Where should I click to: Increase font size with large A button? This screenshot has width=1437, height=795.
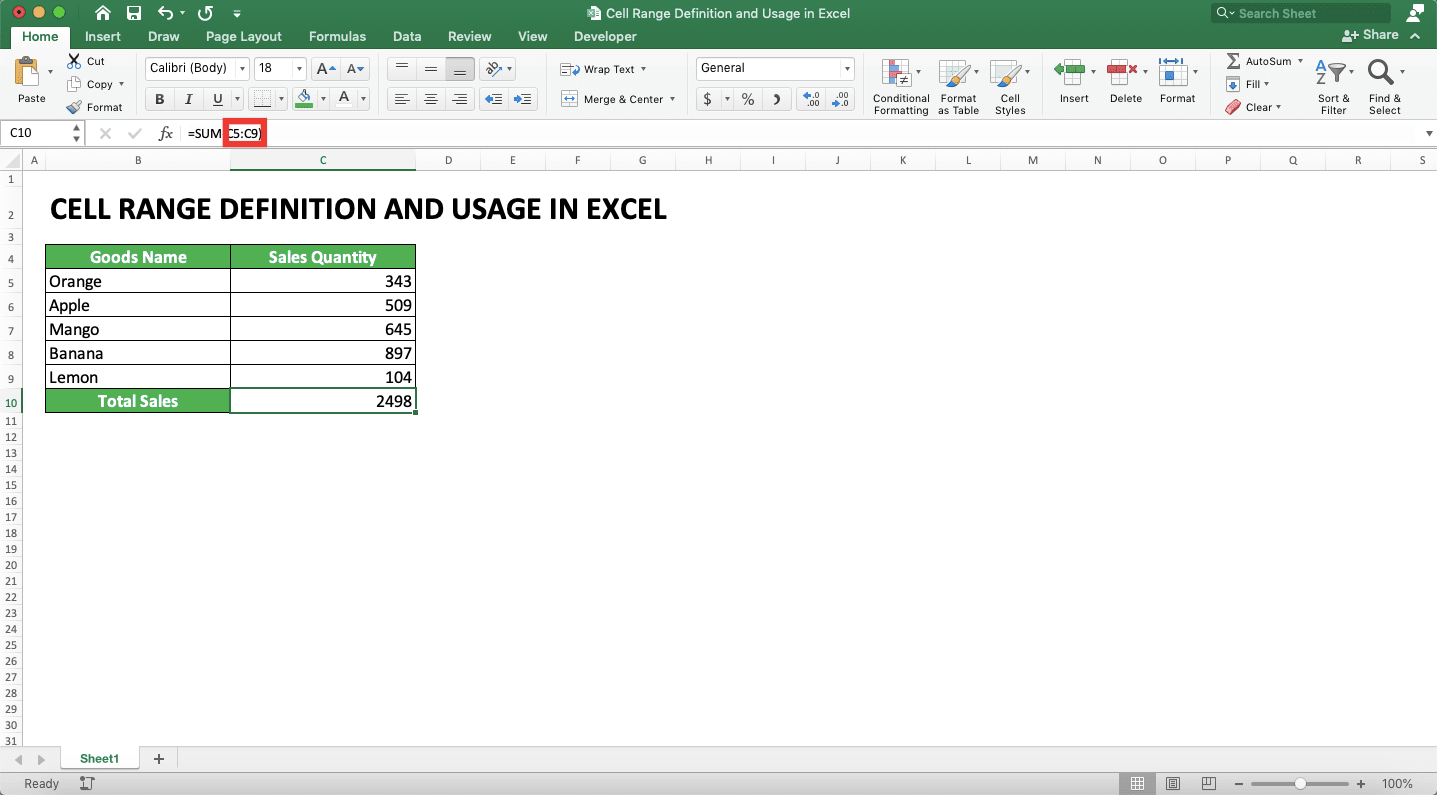pyautogui.click(x=324, y=69)
